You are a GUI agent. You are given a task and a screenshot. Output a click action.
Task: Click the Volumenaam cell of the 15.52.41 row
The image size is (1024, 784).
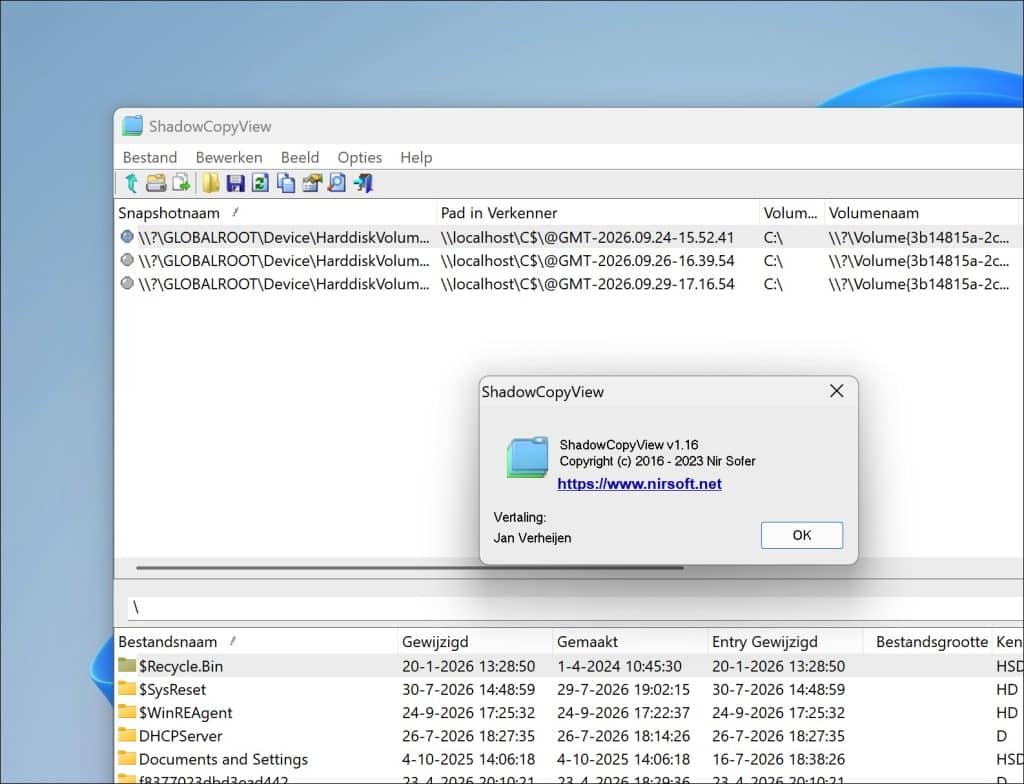point(920,237)
